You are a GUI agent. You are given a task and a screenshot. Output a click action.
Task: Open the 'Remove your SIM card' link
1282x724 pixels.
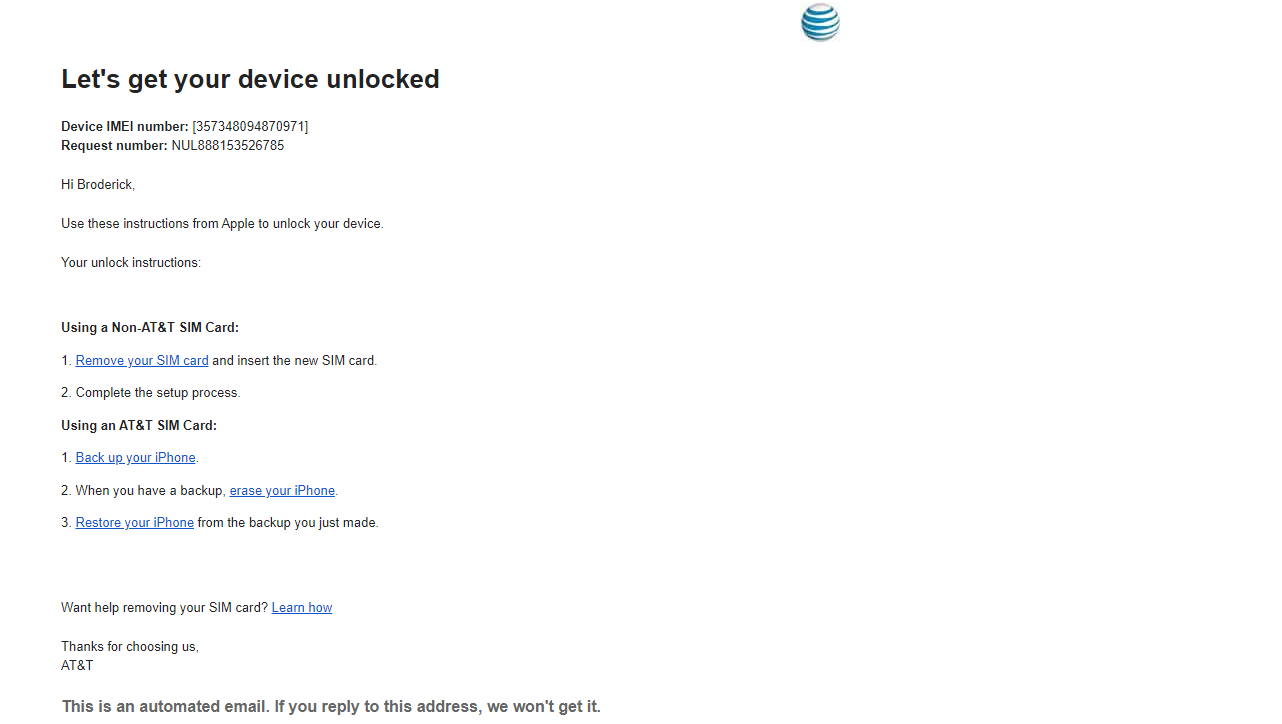point(142,361)
